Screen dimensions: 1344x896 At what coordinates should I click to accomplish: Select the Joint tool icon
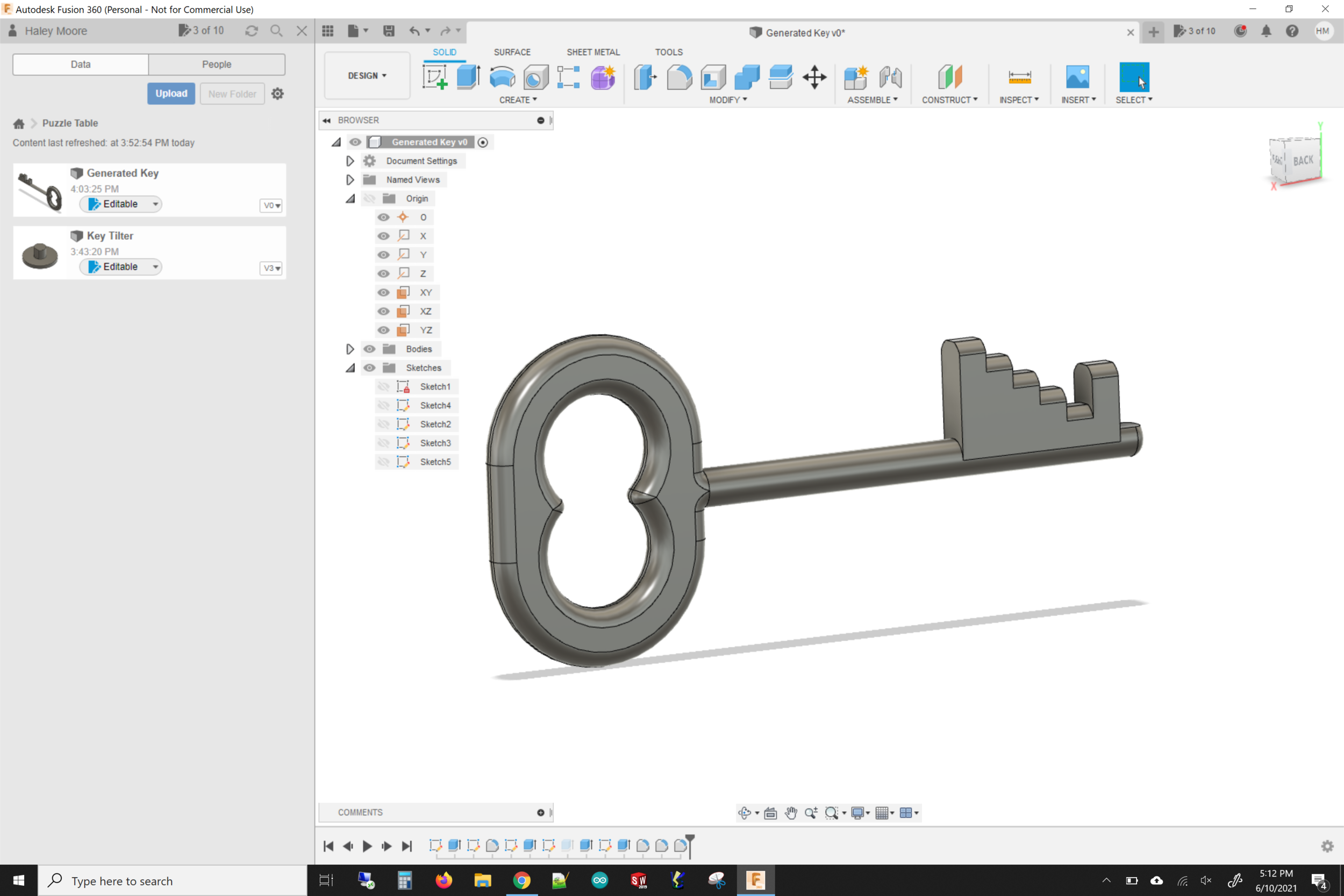pos(890,76)
